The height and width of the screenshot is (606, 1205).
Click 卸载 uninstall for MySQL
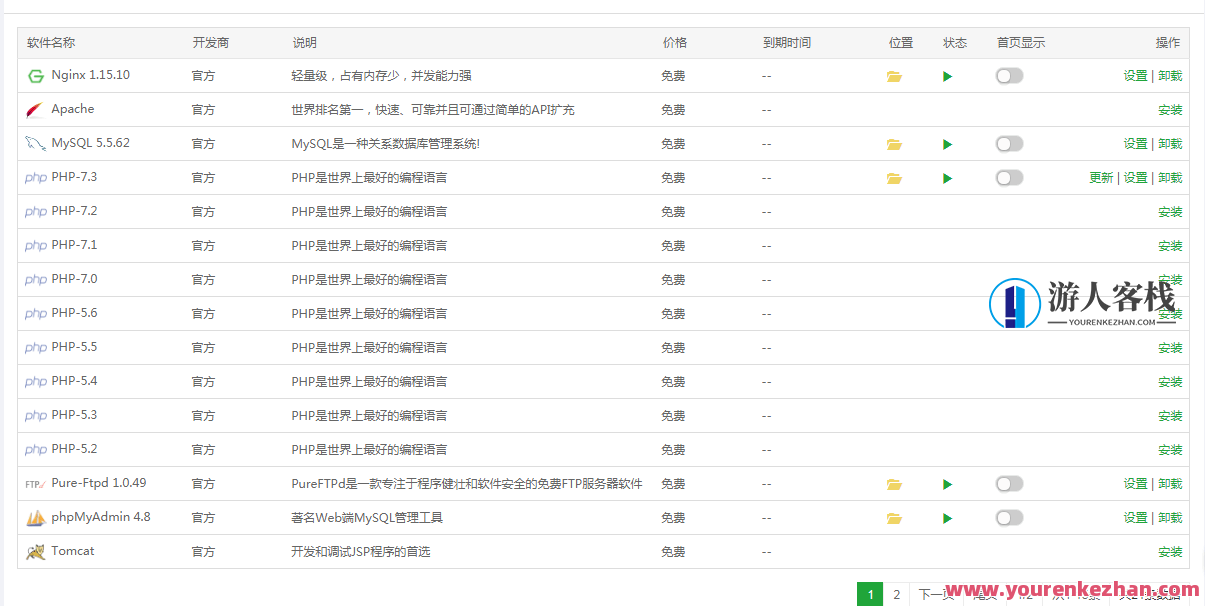pyautogui.click(x=1170, y=144)
